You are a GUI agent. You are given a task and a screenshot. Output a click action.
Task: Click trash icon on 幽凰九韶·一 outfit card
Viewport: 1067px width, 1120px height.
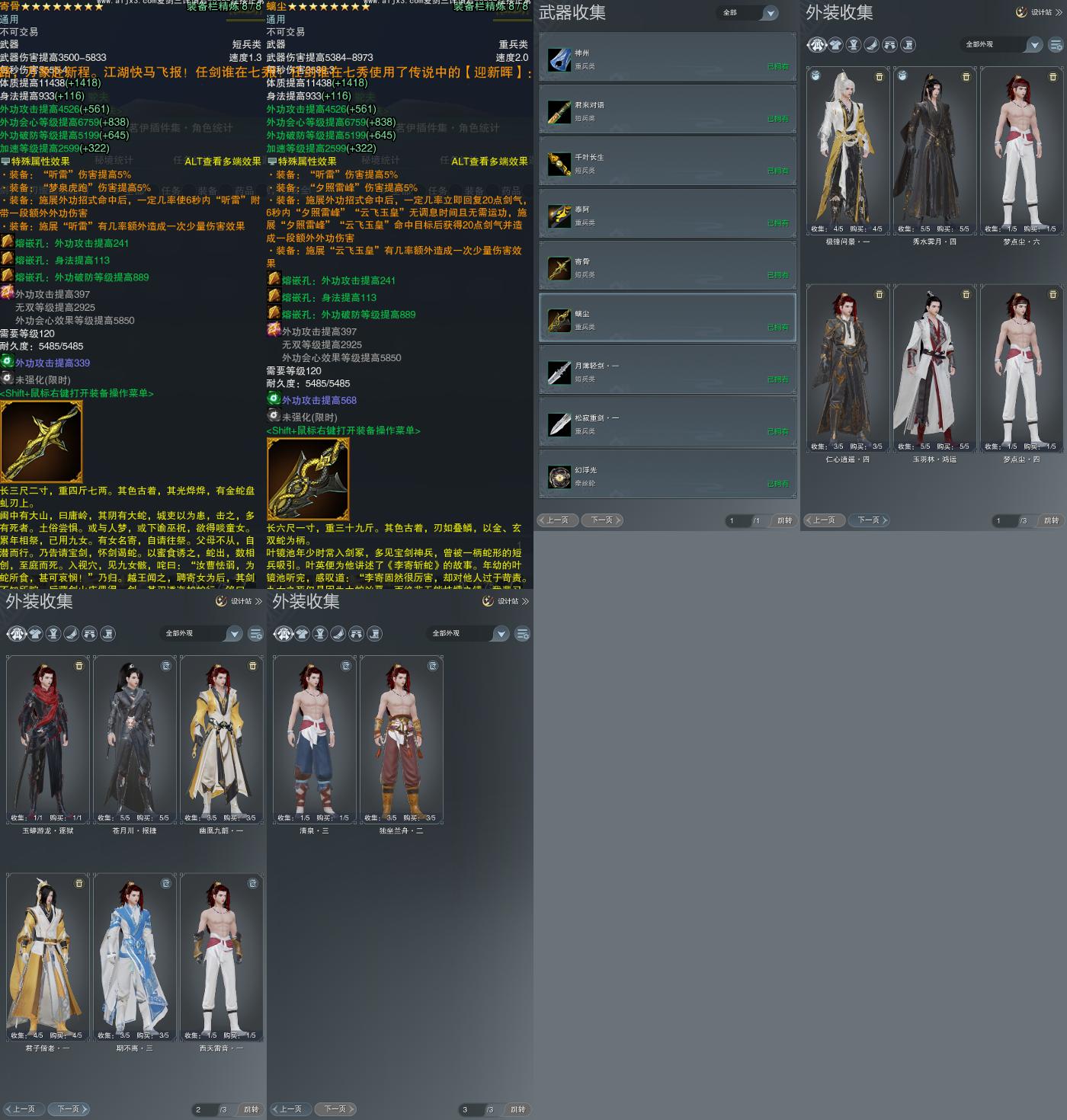[x=252, y=666]
